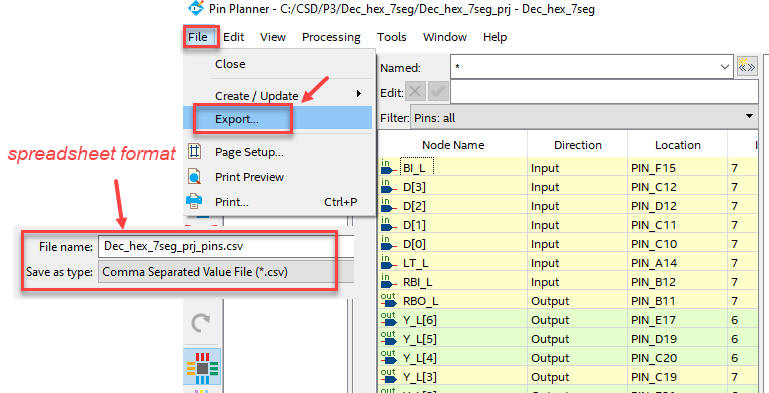
Task: Click the input pin icon beside LT_L
Action: [388, 262]
